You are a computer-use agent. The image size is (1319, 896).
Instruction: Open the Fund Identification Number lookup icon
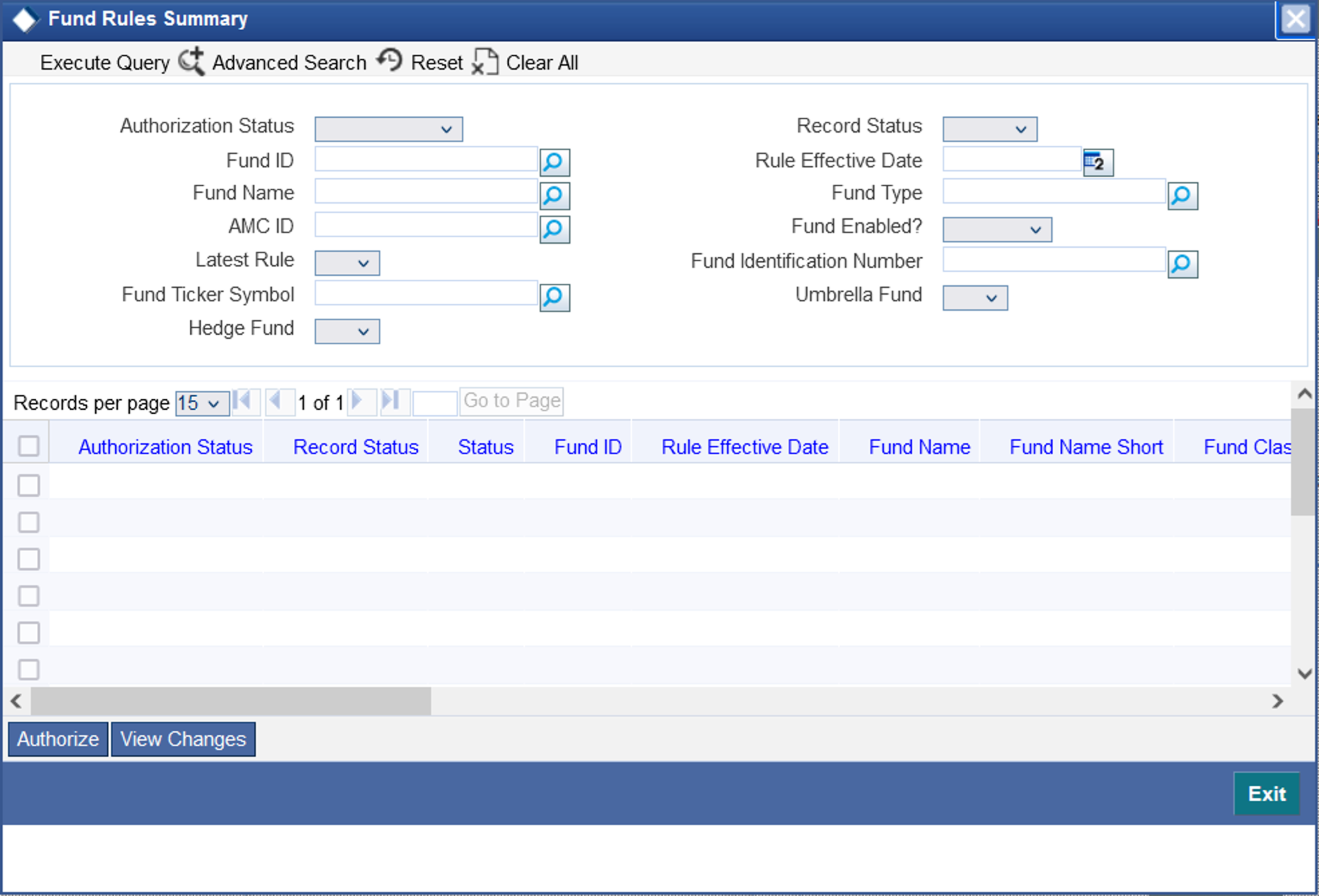coord(1182,264)
